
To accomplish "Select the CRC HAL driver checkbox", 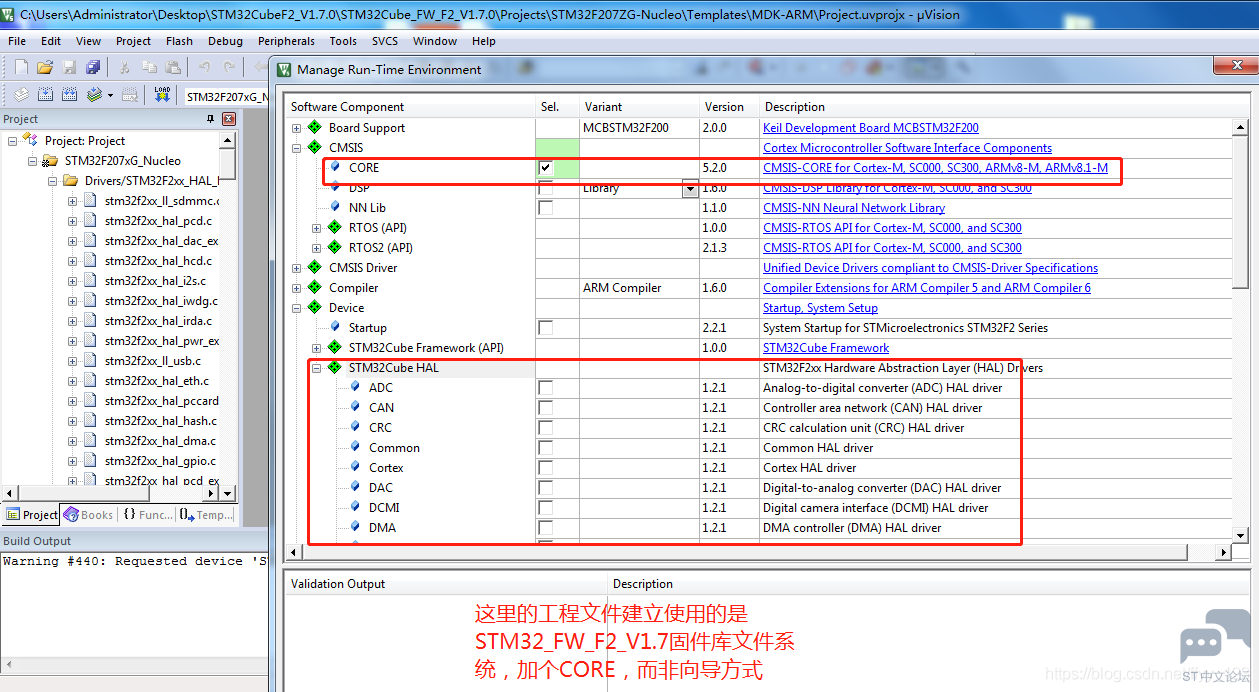I will 545,428.
